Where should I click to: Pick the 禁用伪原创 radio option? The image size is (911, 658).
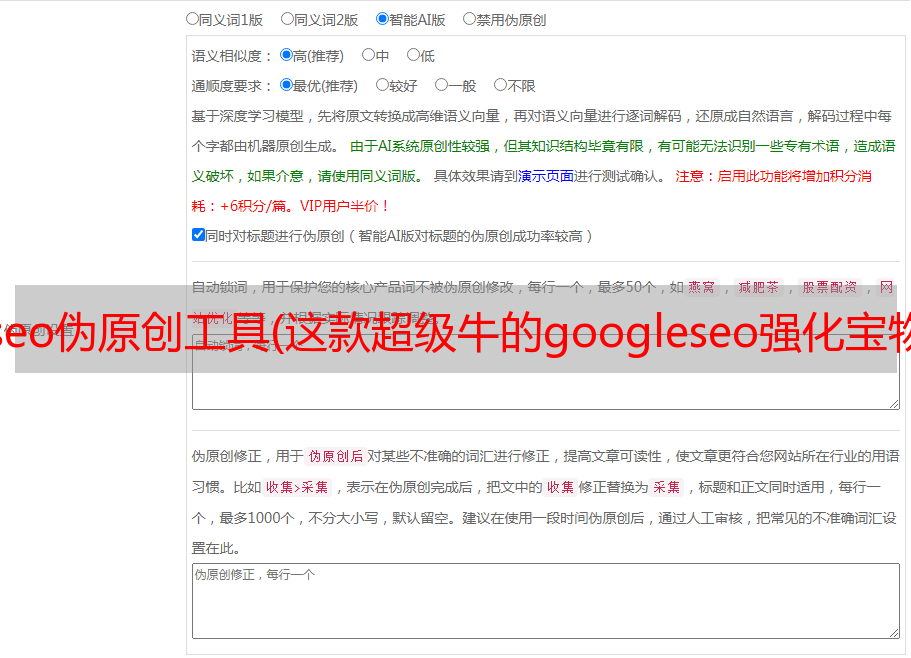click(x=469, y=19)
